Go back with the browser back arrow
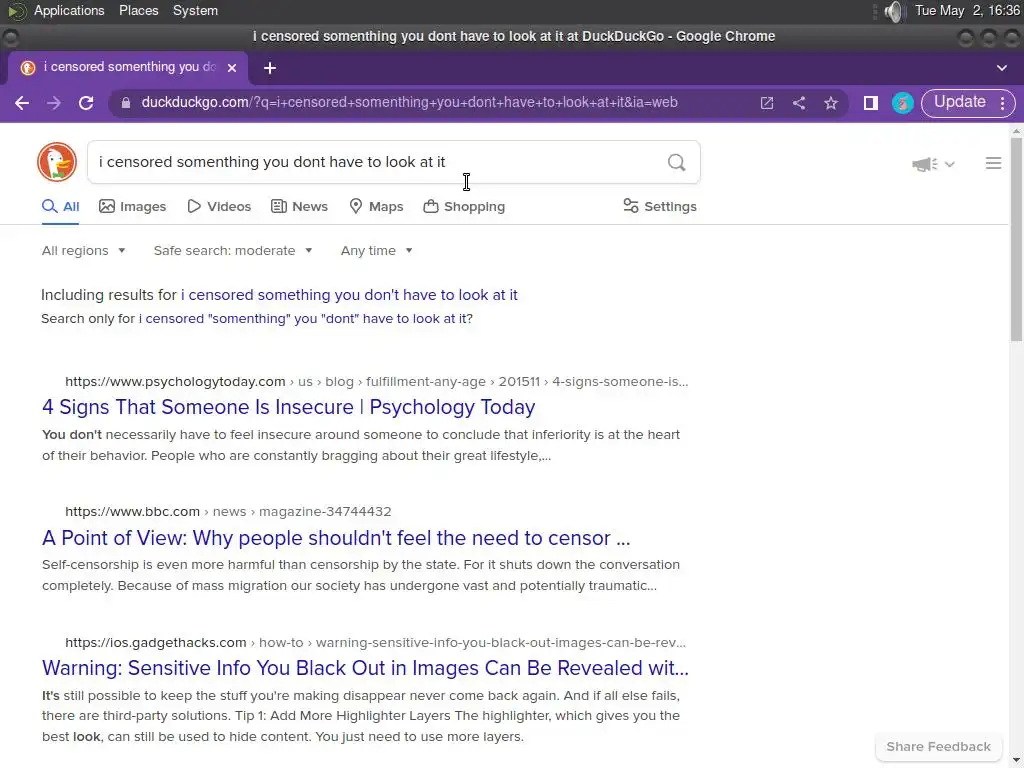Screen dimensions: 1024x768 22,103
